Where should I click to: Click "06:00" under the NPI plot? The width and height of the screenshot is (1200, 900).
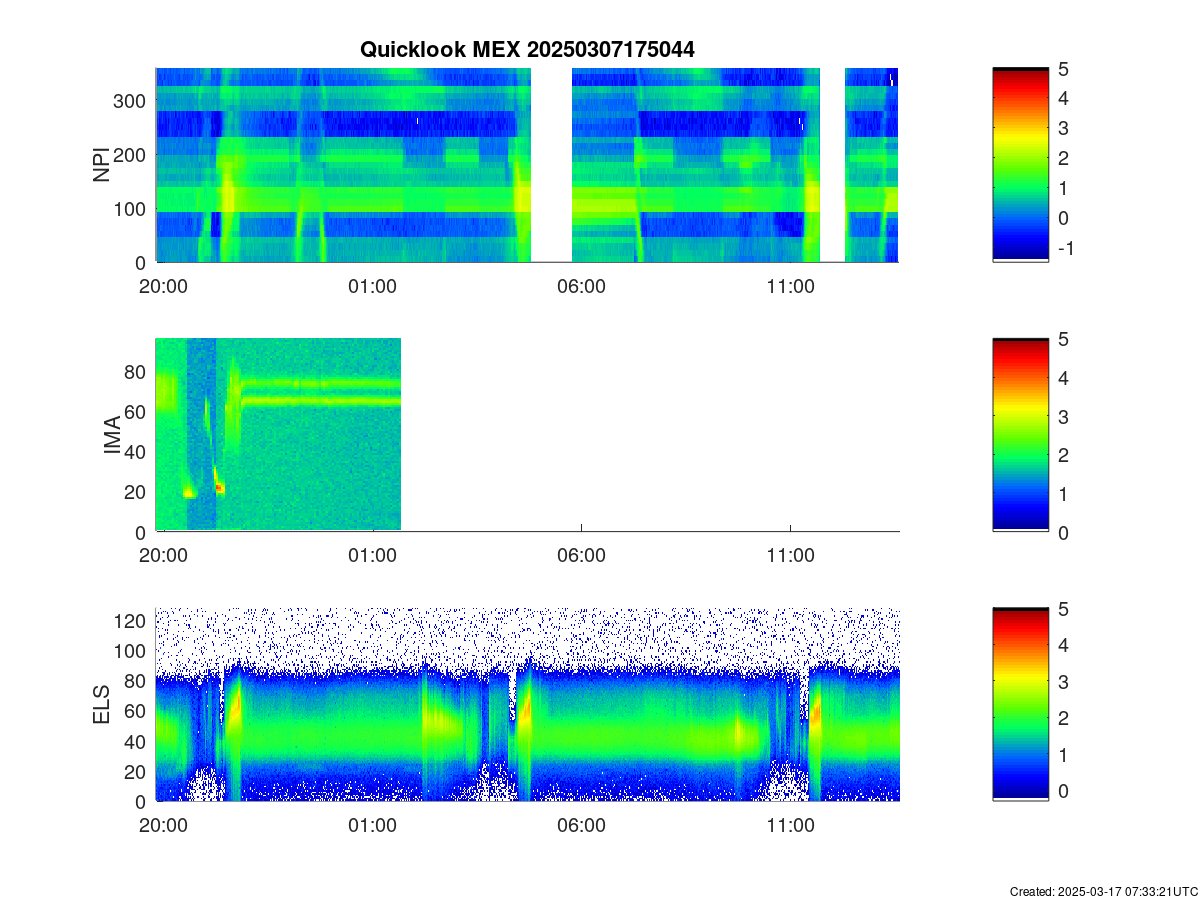coord(582,286)
